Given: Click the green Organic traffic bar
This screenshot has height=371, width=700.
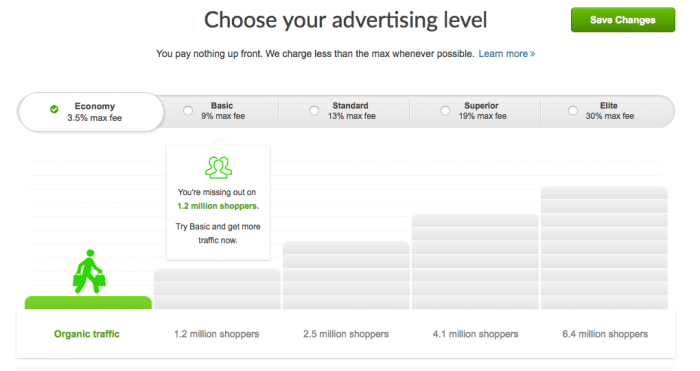Looking at the screenshot, I should pos(88,303).
